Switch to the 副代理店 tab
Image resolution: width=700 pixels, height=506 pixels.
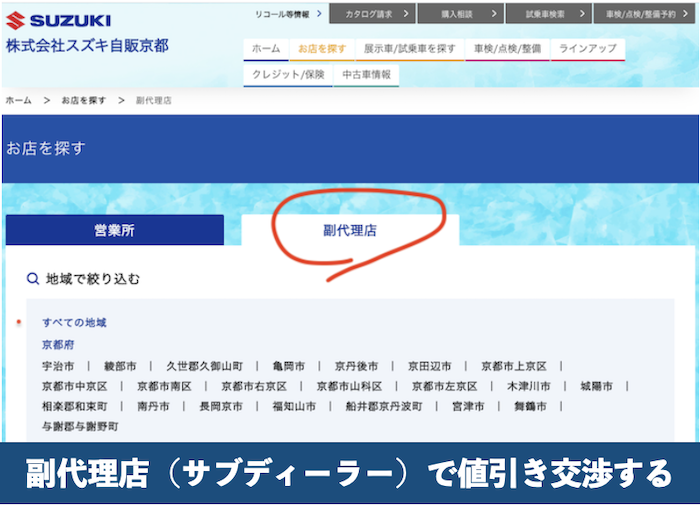pos(350,230)
